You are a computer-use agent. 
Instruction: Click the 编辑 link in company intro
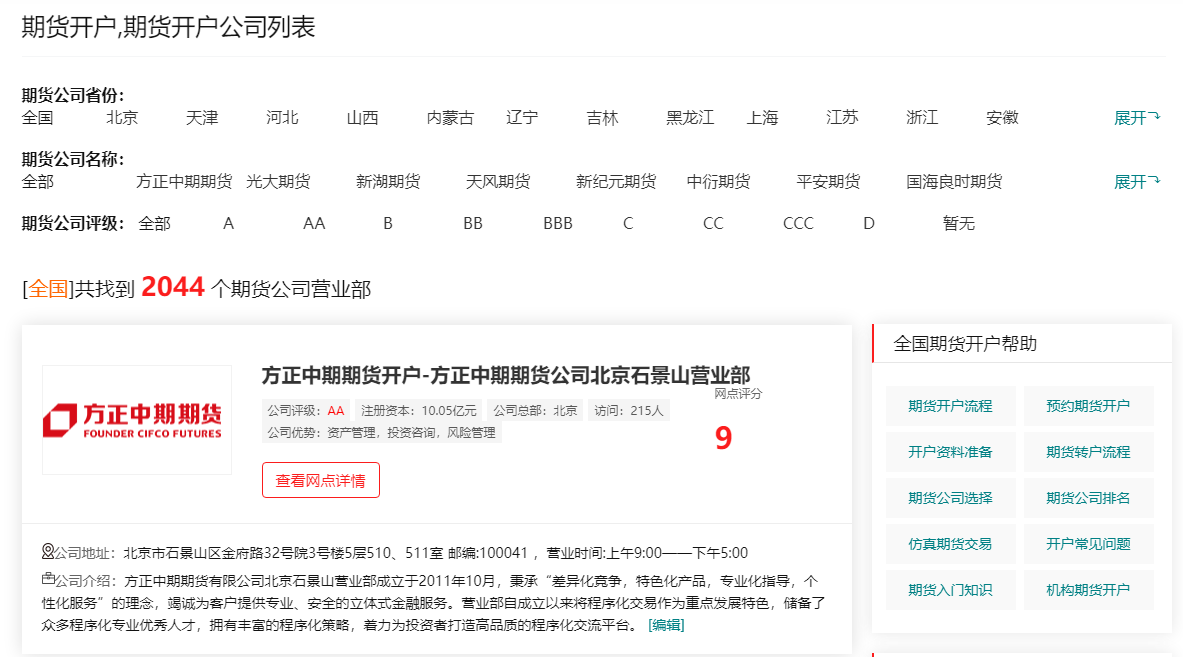(666, 625)
